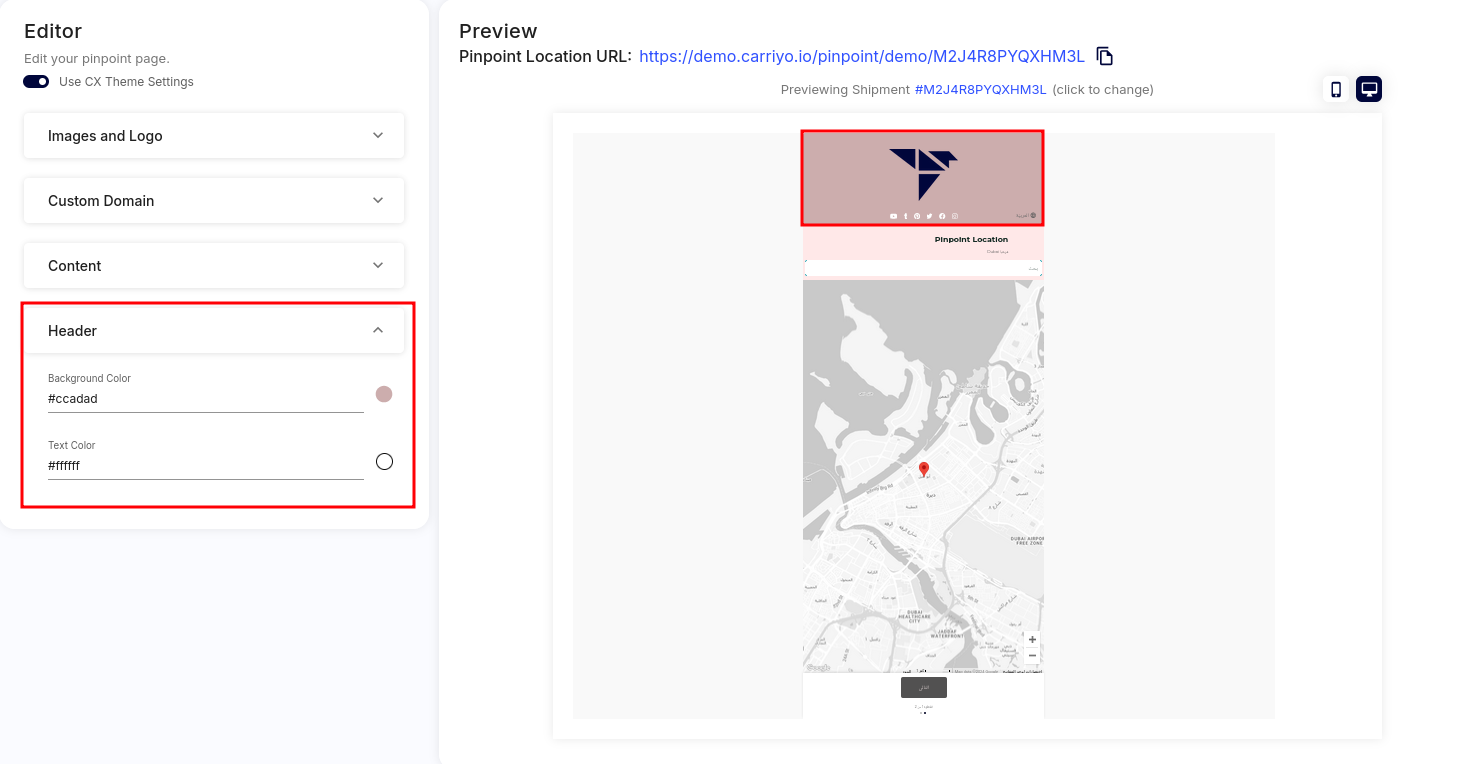Zoom in on the map
Viewport: 1482px width, 764px height.
(1032, 639)
